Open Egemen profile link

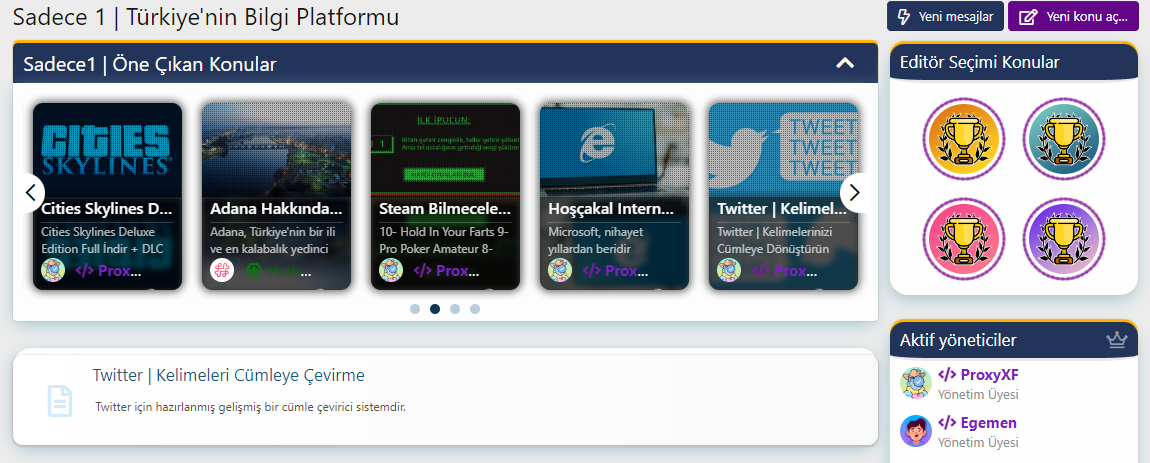coord(978,423)
